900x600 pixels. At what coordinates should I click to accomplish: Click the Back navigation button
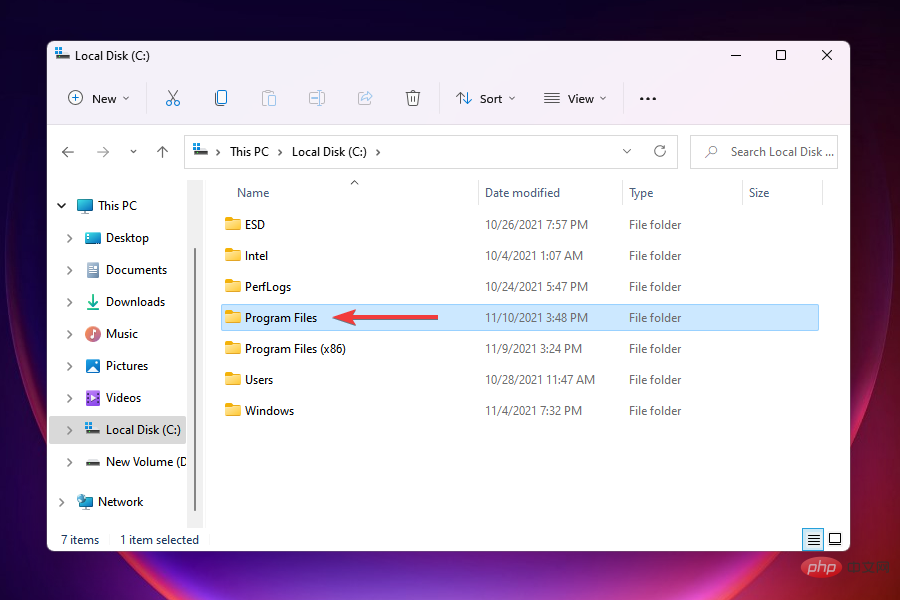(x=67, y=151)
